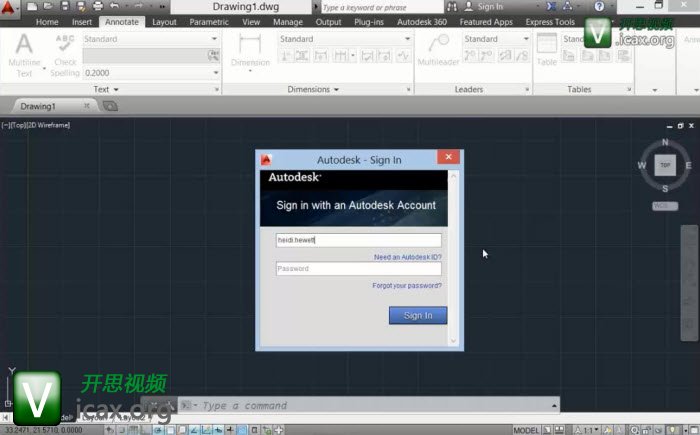The image size is (700, 435).
Task: Click the new drawing tab icon beside Drawing1
Action: coord(109,105)
